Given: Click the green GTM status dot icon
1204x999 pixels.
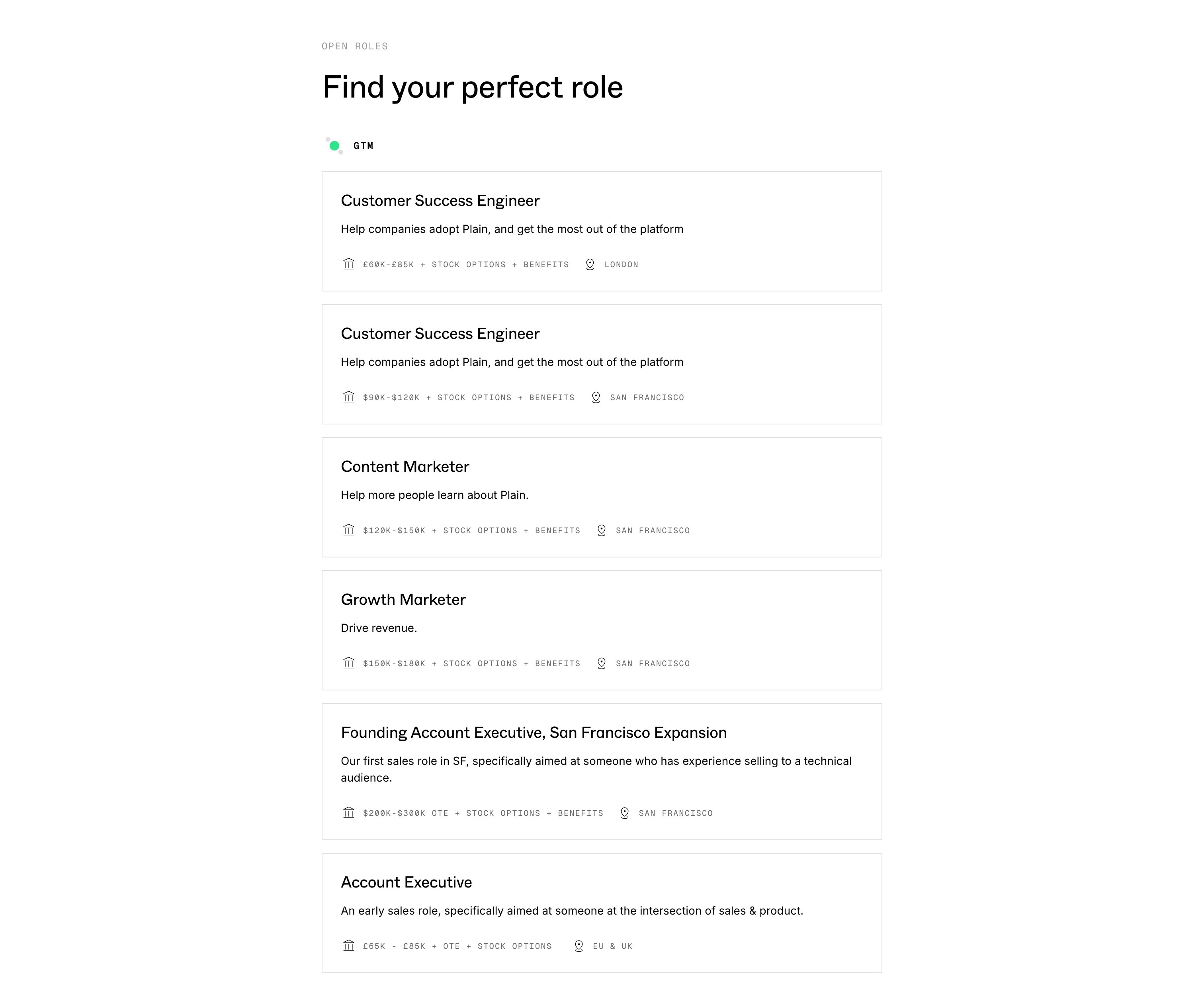Looking at the screenshot, I should 334,146.
